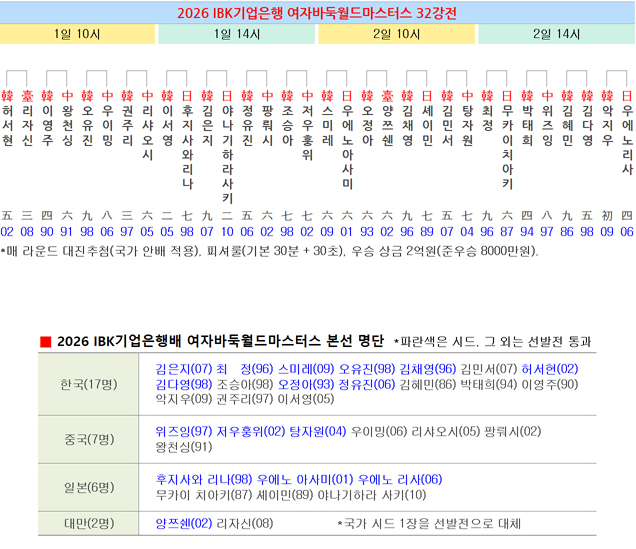This screenshot has height=549, width=636.
Task: Select the '2일 10시' time slot header
Action: [x=397, y=34]
